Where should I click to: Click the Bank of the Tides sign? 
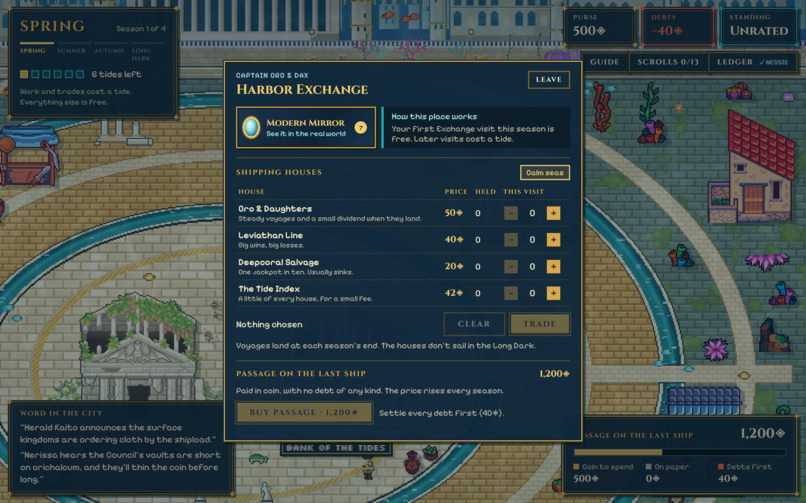click(336, 448)
